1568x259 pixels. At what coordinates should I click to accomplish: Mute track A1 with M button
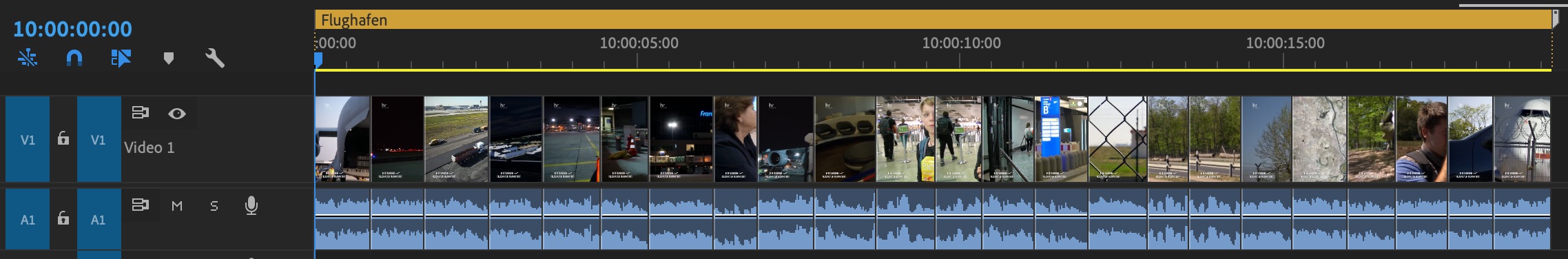tap(177, 206)
